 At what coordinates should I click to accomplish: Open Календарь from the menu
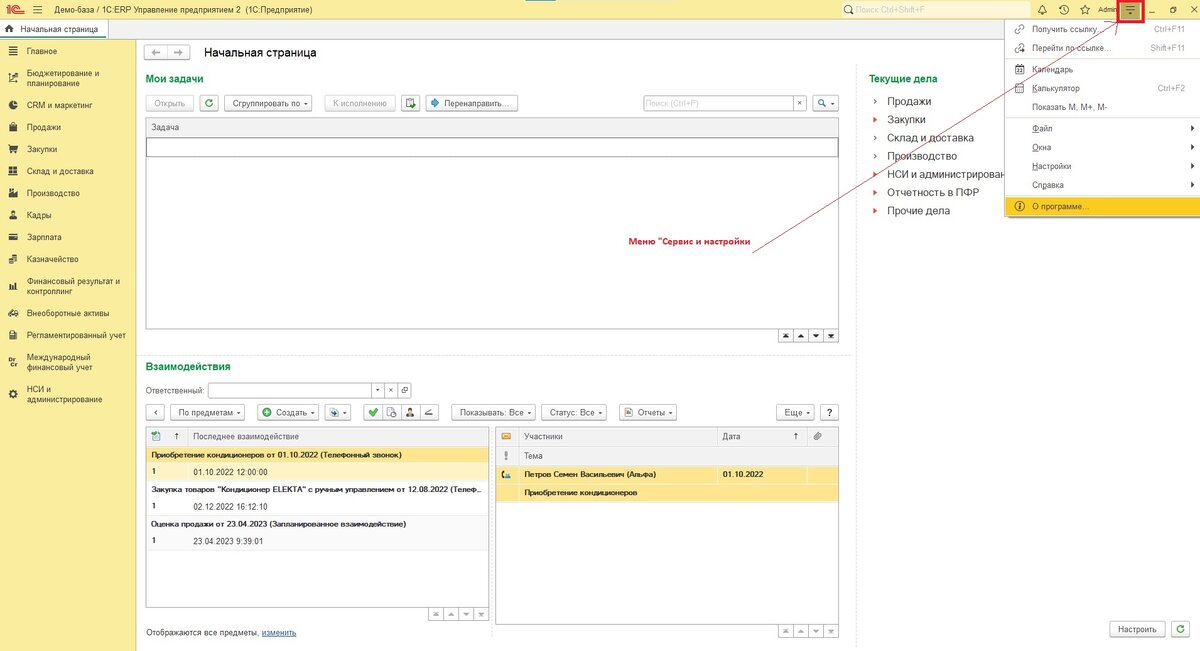1102,70
